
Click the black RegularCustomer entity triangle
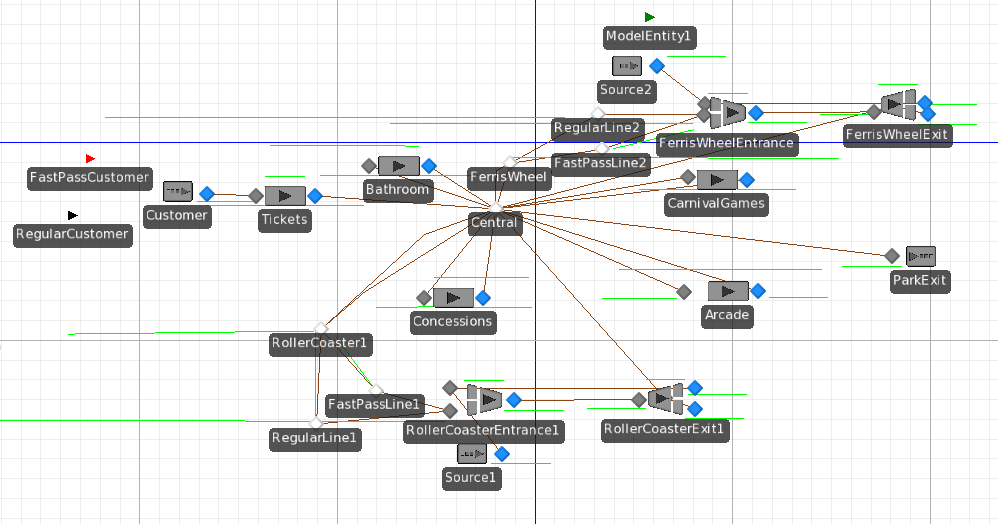[72, 215]
